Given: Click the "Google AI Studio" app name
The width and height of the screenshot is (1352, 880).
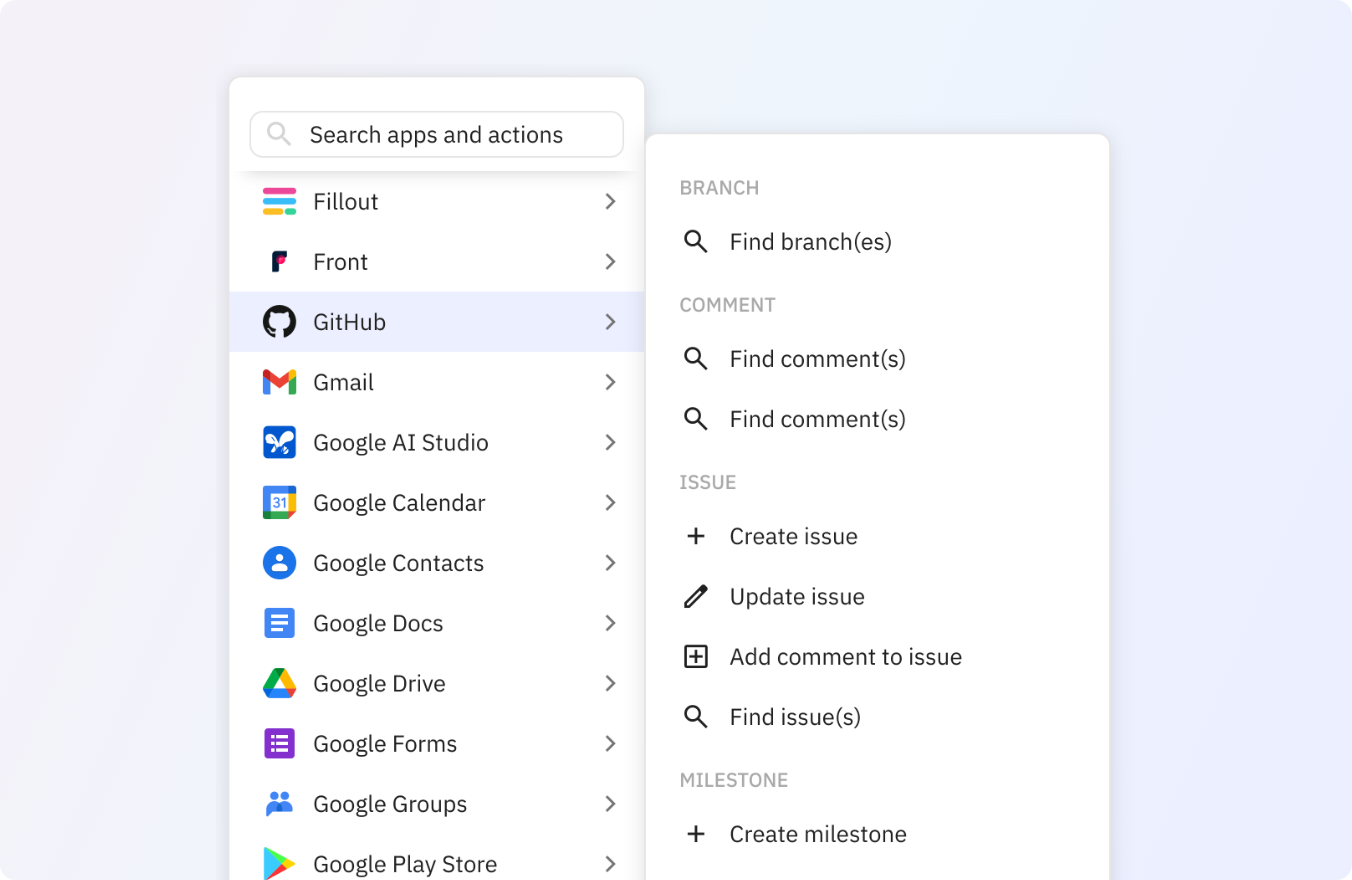Looking at the screenshot, I should click(x=401, y=442).
